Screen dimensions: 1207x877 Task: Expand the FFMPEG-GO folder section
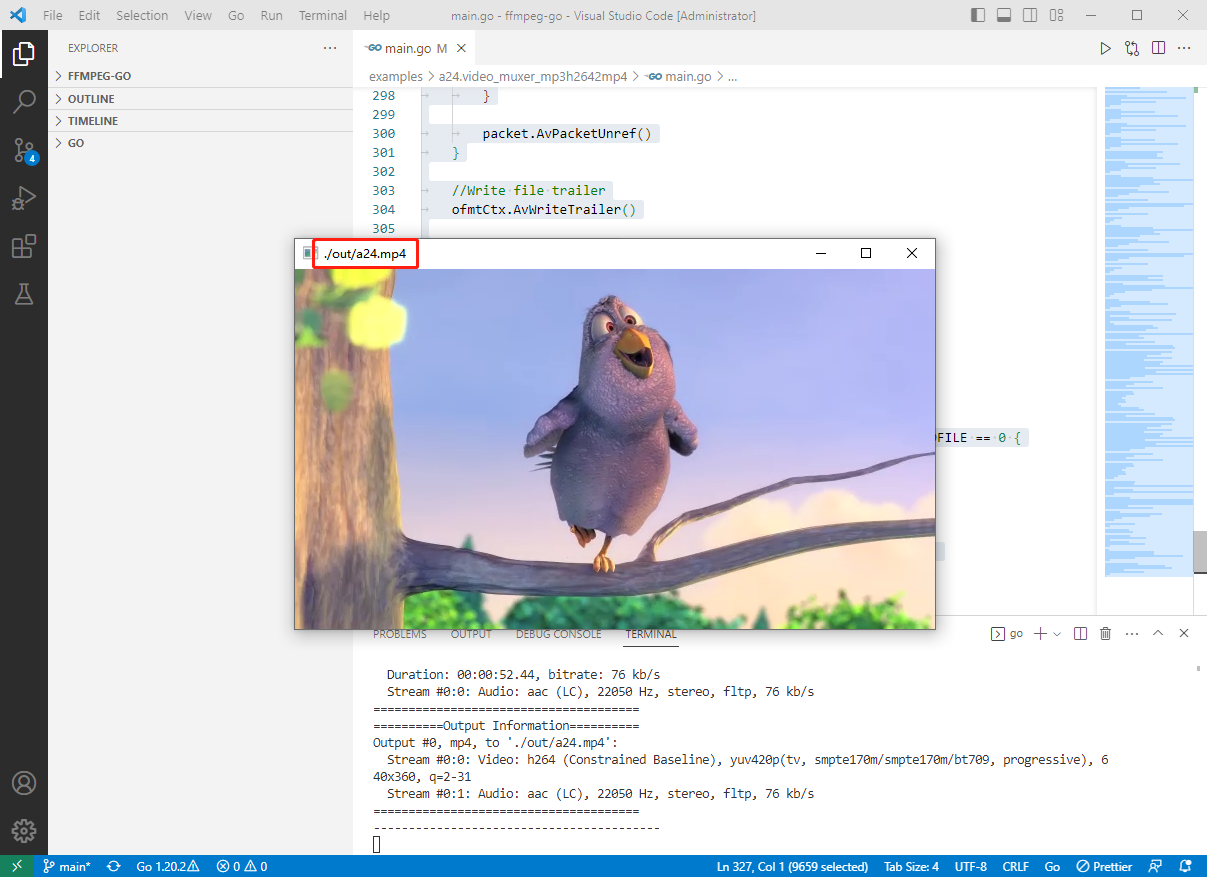click(200, 76)
